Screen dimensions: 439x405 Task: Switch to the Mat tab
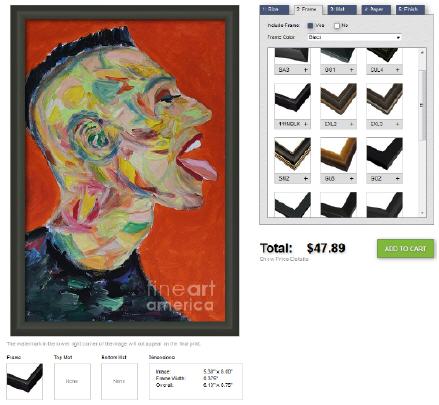341,10
